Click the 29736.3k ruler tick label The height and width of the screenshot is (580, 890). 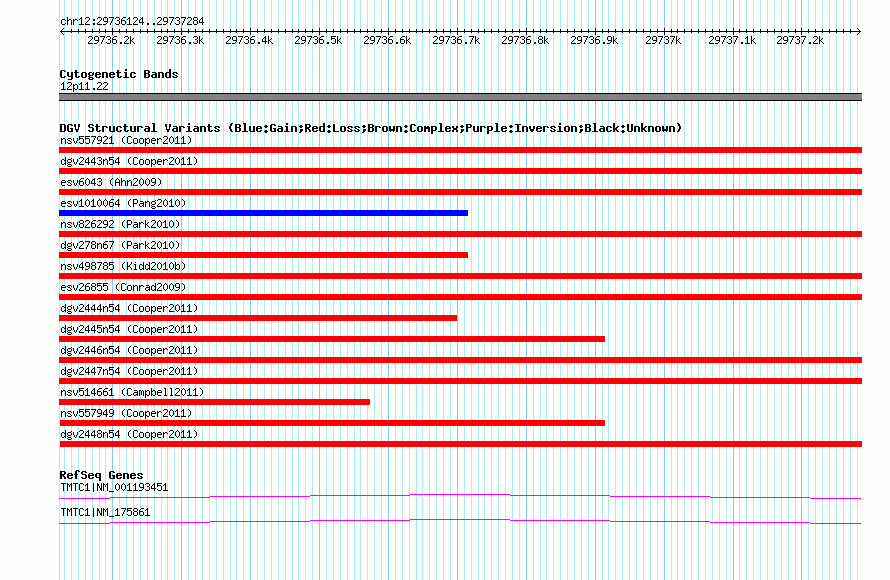point(180,40)
